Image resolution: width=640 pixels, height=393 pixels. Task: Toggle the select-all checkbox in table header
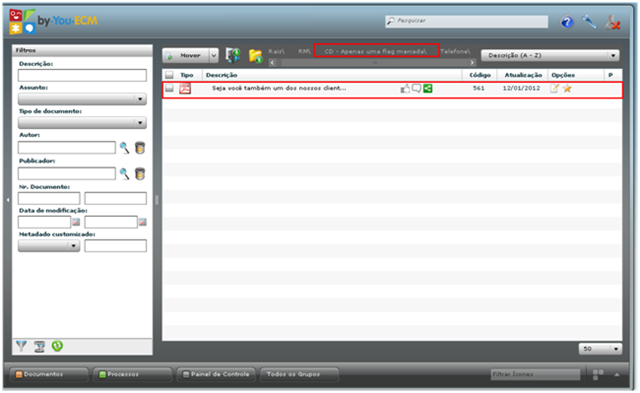point(169,75)
